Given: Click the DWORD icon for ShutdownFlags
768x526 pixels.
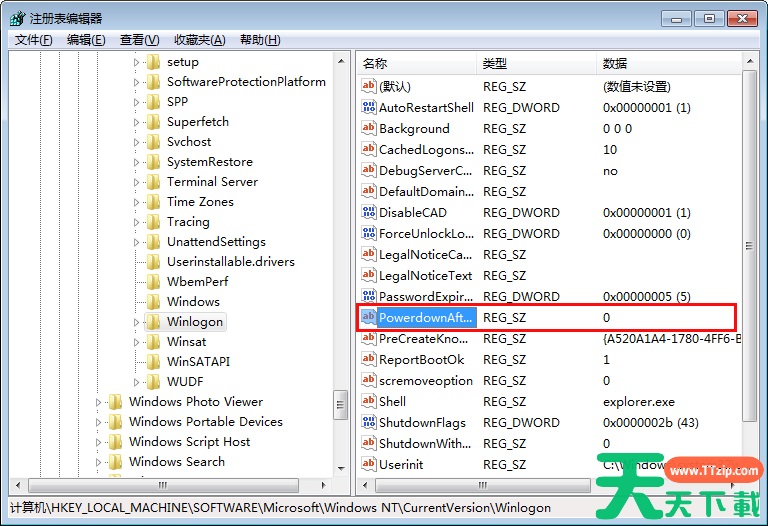Looking at the screenshot, I should point(368,423).
